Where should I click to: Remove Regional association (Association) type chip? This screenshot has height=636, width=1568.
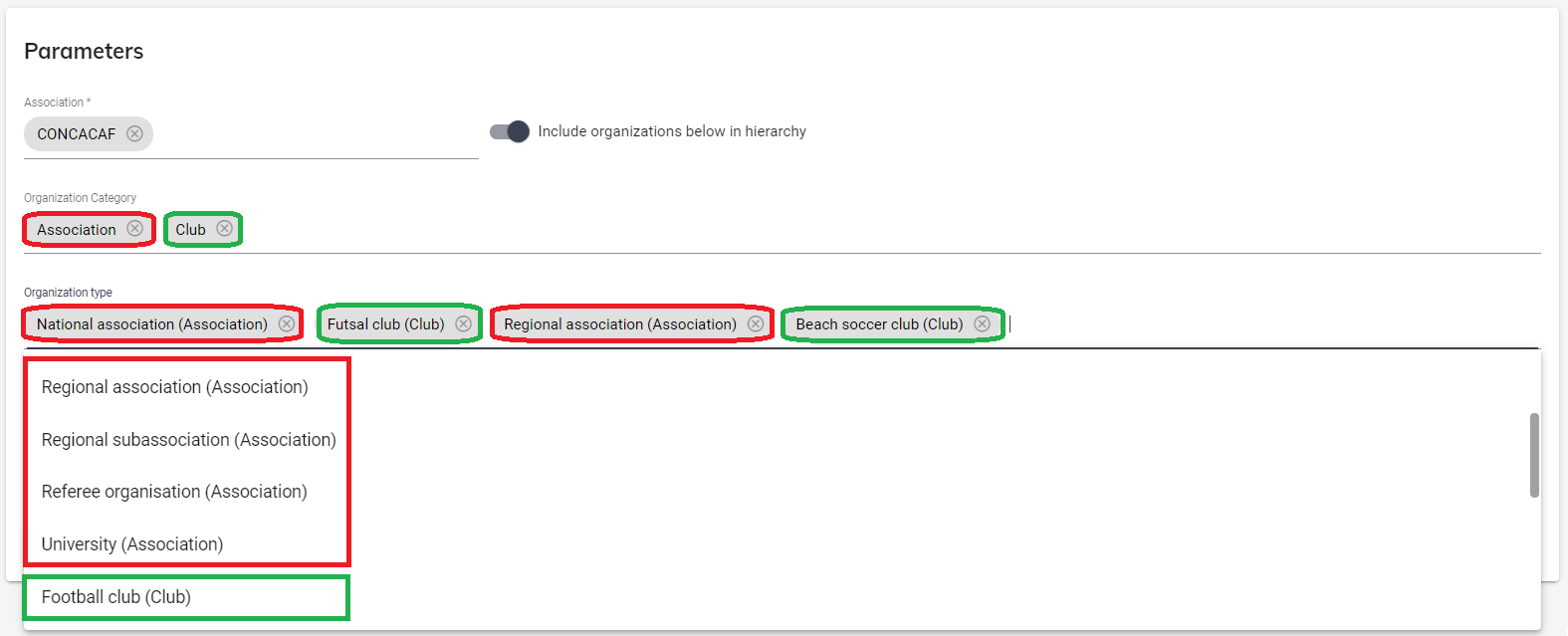coord(756,323)
